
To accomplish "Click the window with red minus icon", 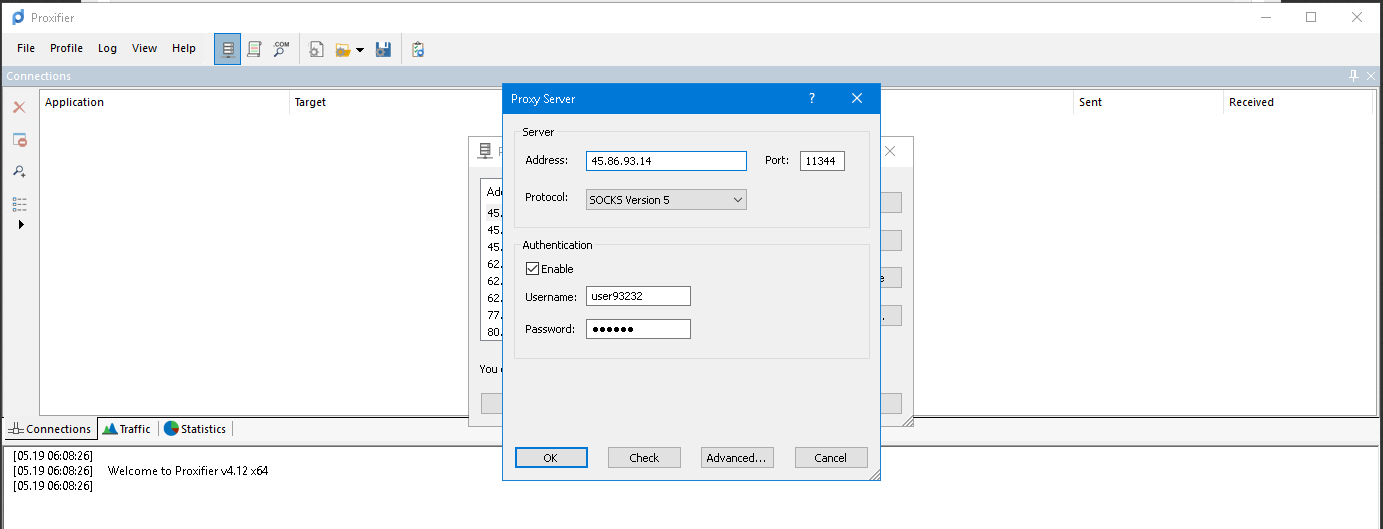I will pos(19,139).
